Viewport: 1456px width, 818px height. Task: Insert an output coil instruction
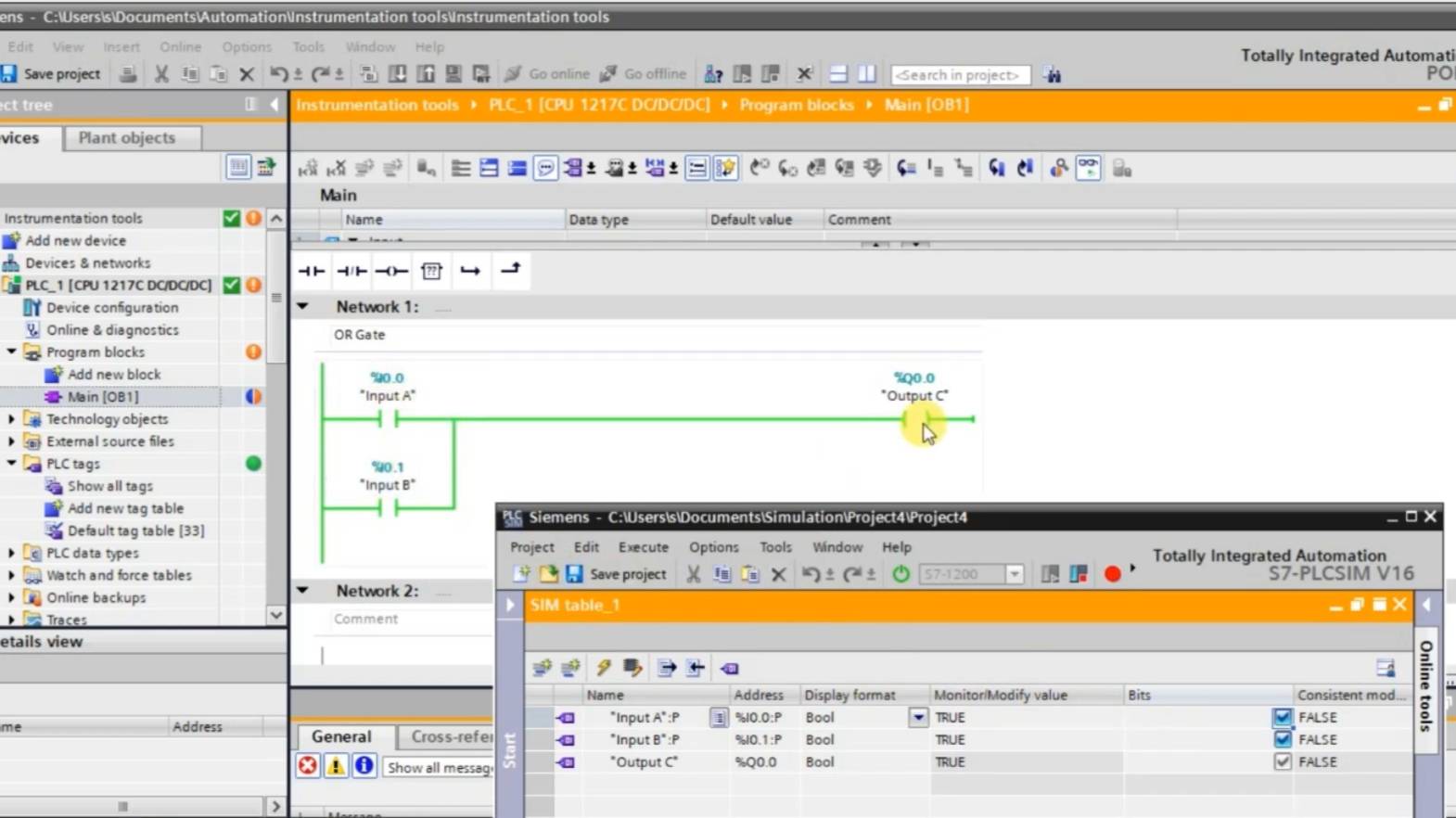(x=391, y=271)
